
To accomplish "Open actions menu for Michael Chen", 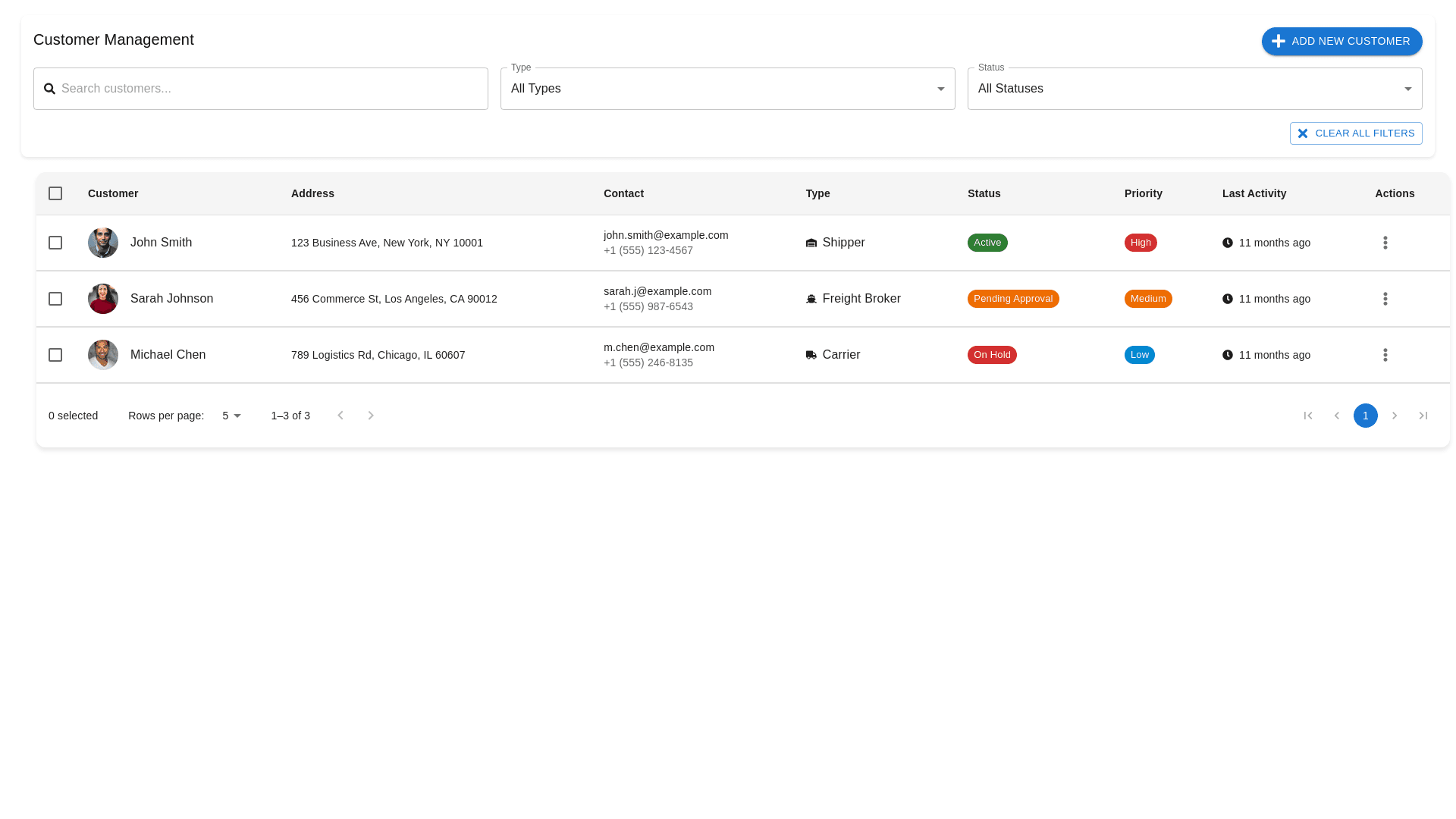I will (x=1385, y=355).
